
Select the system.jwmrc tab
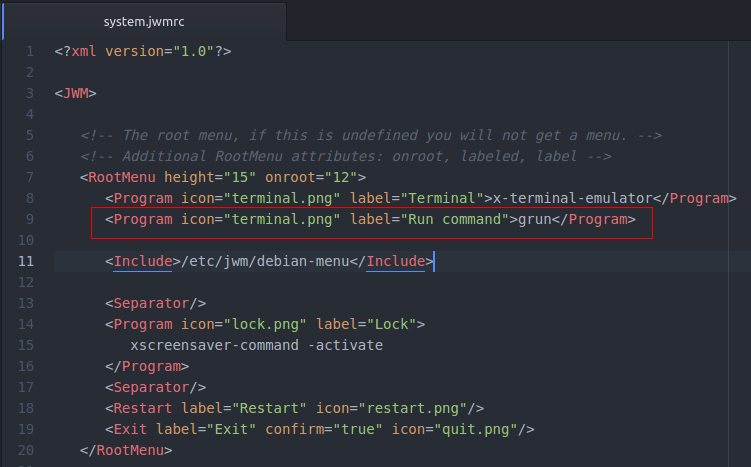coord(144,22)
